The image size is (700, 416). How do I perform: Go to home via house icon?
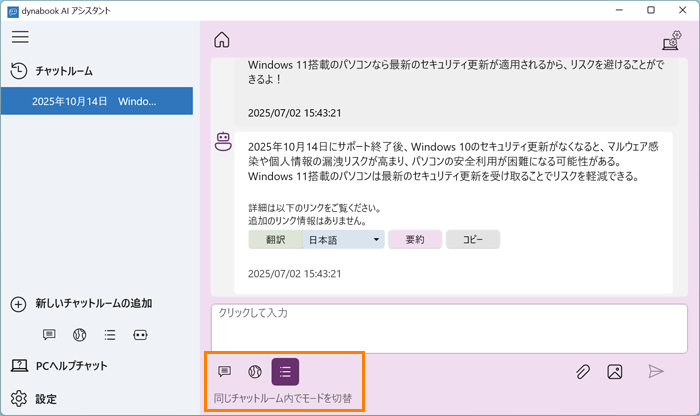[222, 40]
